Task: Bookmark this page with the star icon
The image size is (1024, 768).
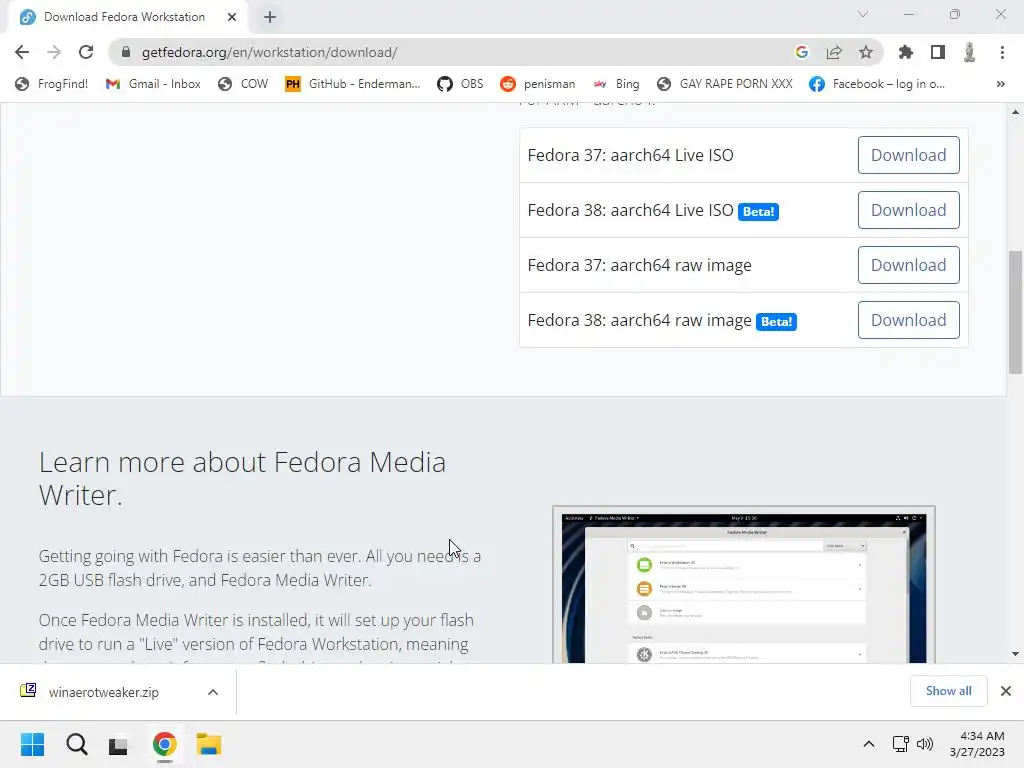Action: click(866, 52)
